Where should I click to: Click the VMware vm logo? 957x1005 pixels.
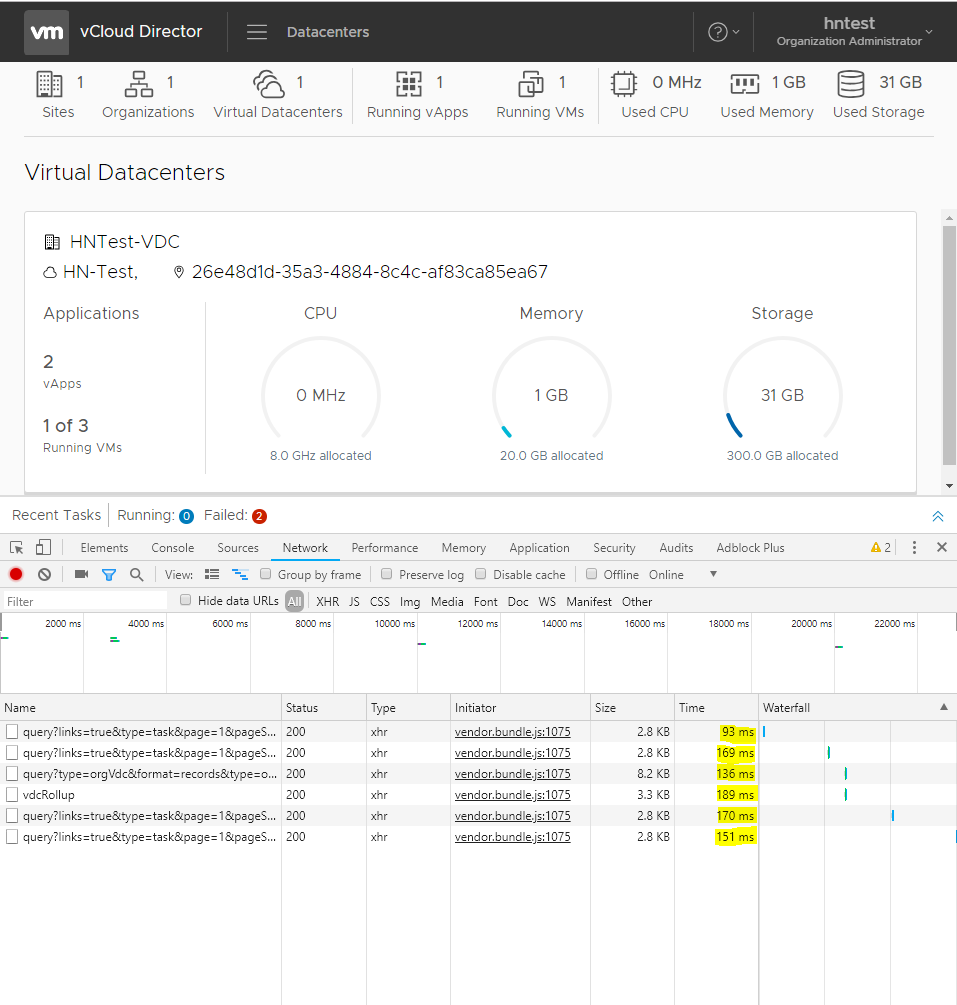47,32
